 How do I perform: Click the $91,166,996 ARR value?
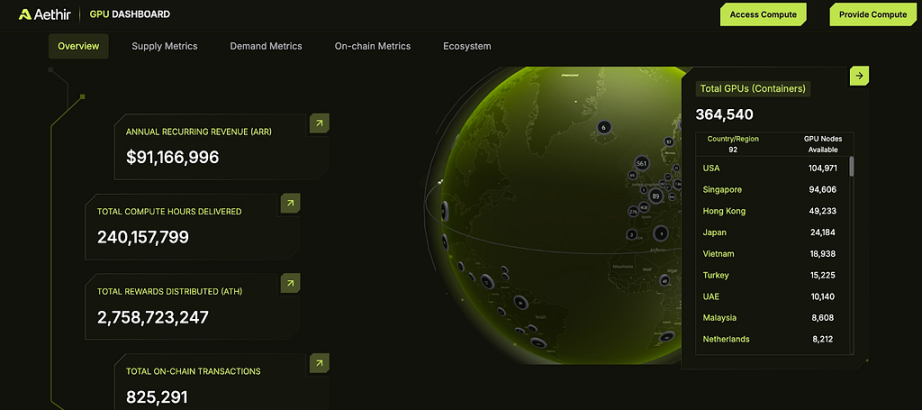click(172, 157)
